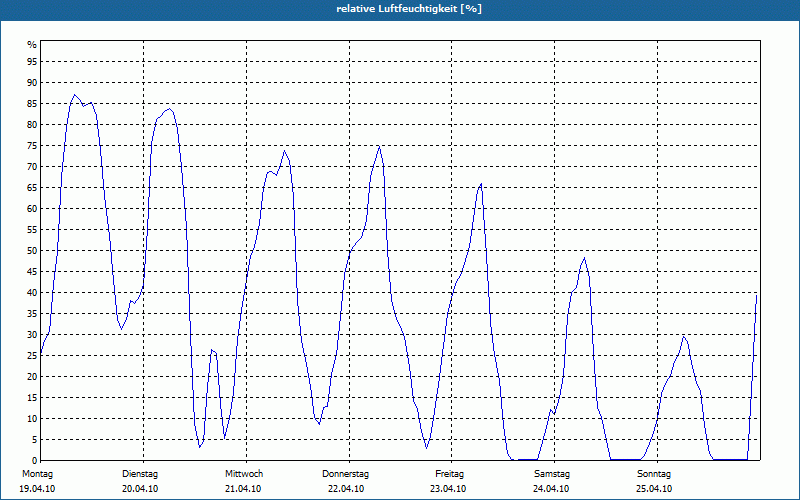
Task: Click the y-axis value 80
Action: 32,124
